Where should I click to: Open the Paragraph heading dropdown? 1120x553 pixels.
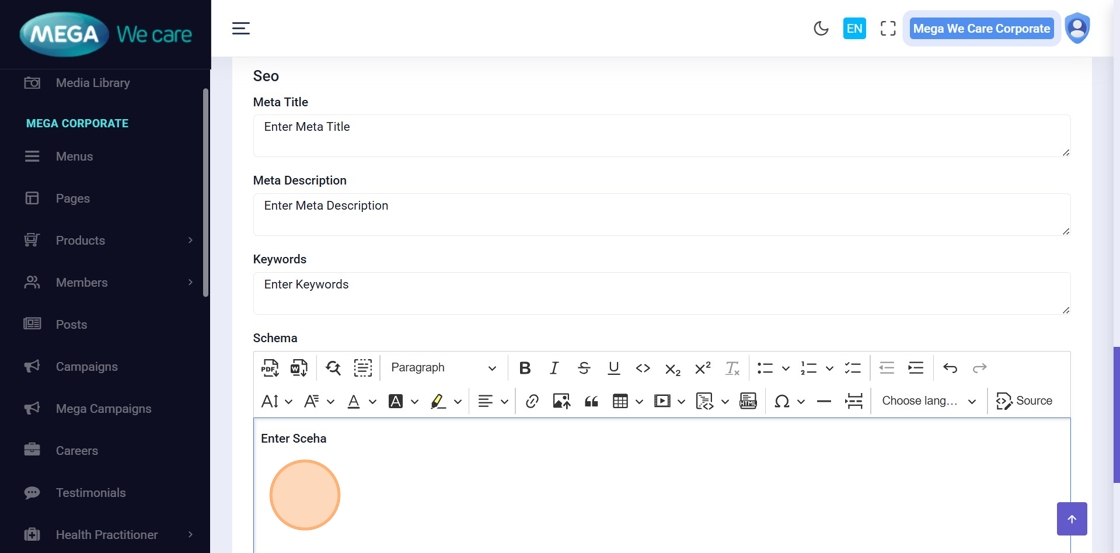coord(443,368)
